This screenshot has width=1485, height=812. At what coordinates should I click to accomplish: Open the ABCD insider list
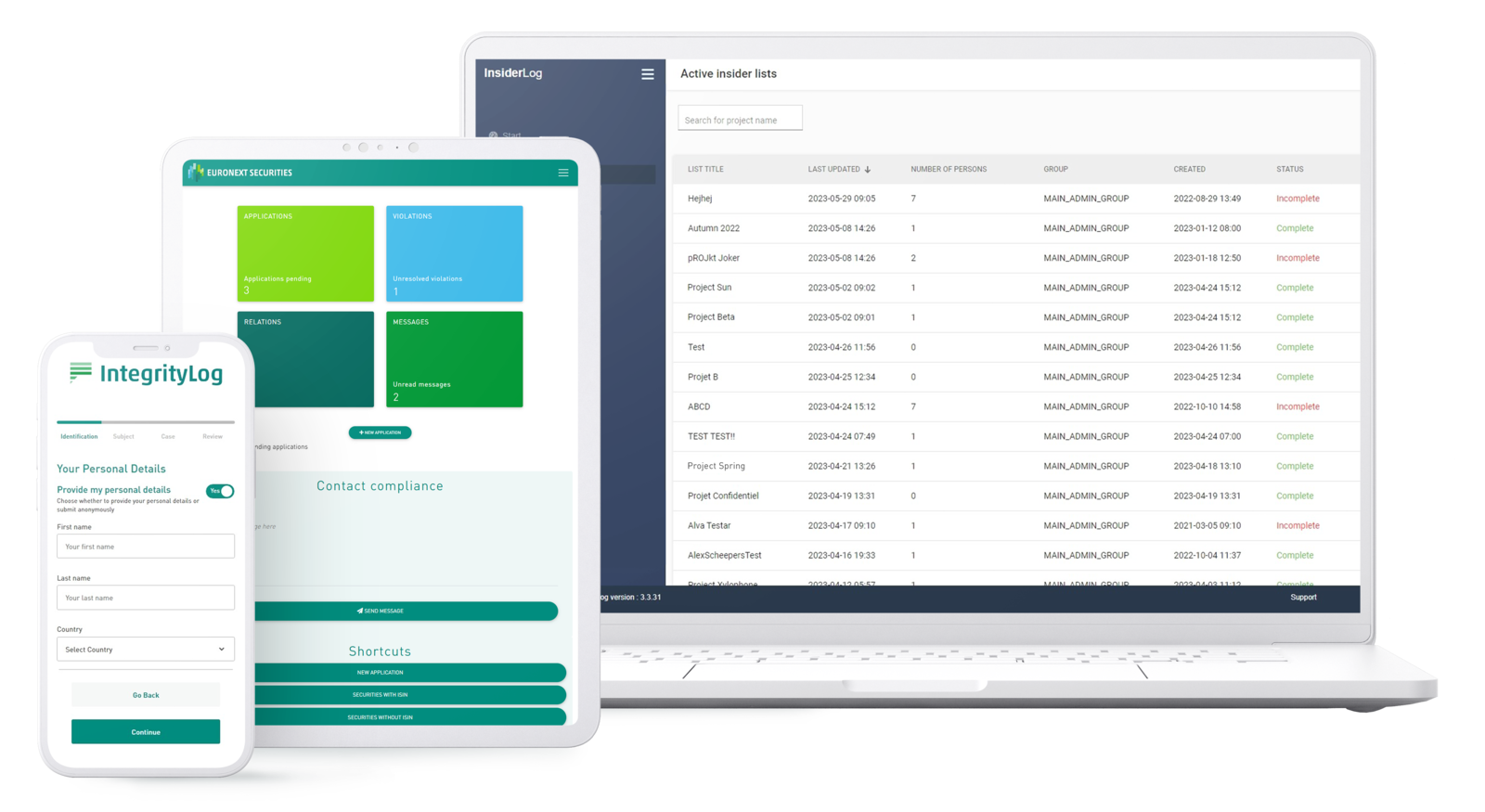1016,406
